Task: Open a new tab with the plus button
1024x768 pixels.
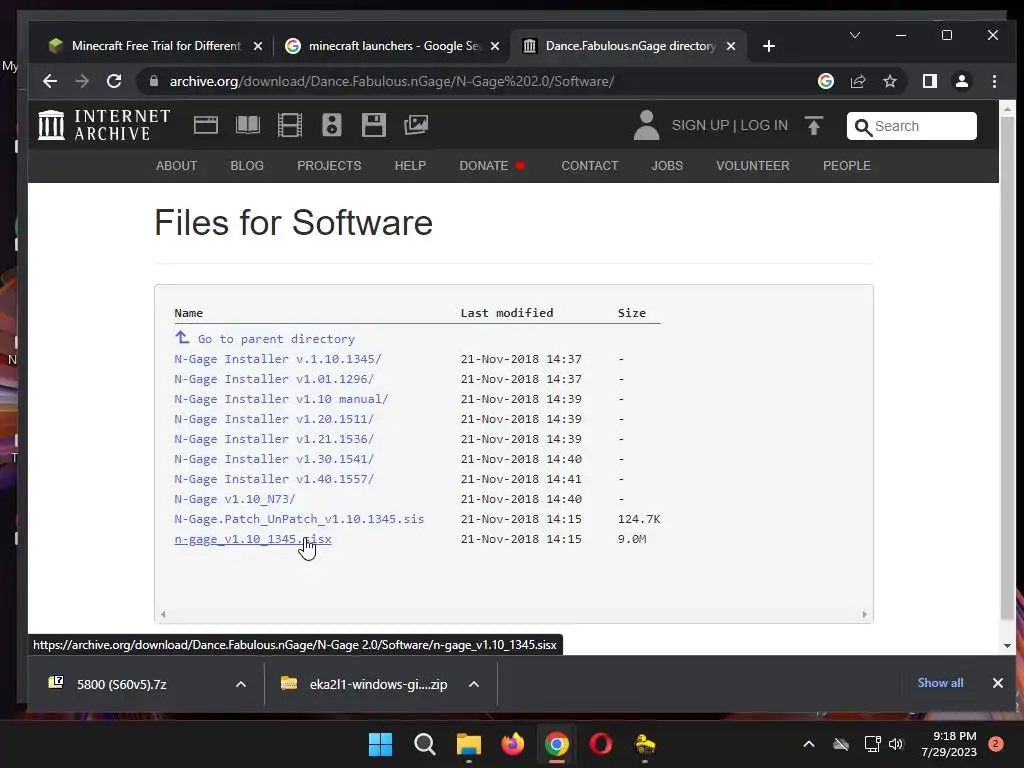Action: tap(769, 46)
